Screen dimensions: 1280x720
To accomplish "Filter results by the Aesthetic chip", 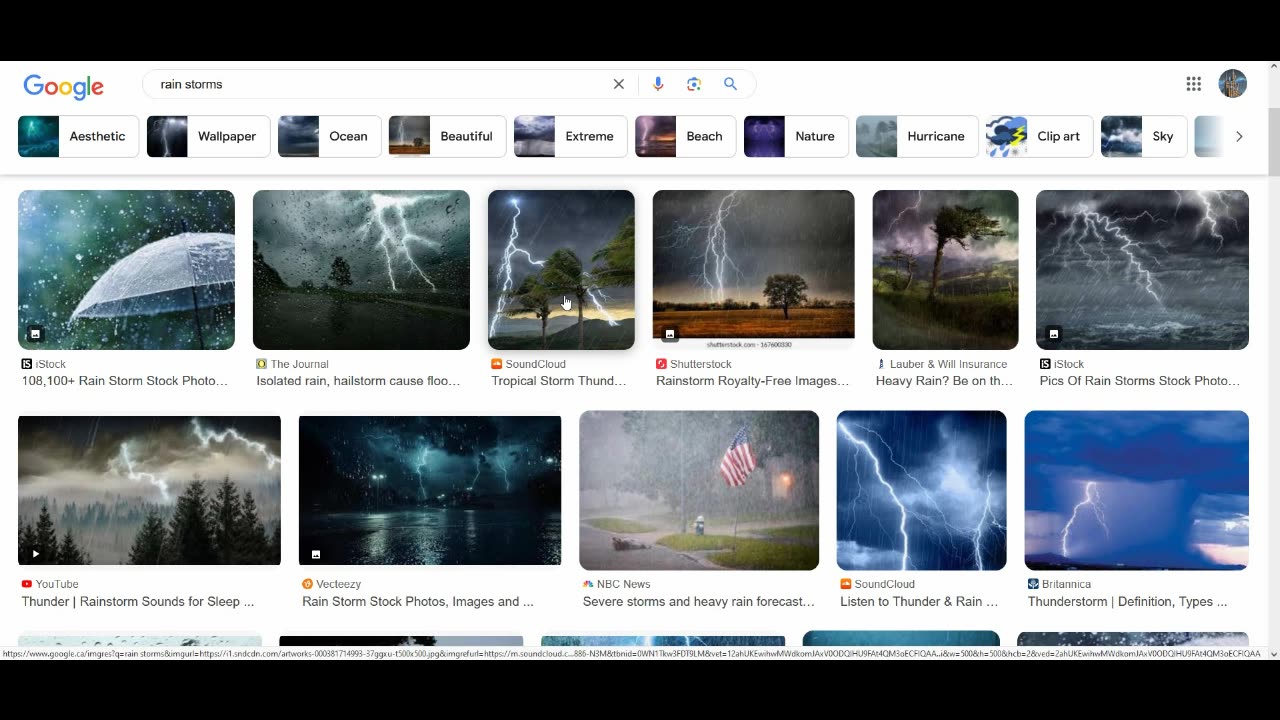I will point(78,136).
